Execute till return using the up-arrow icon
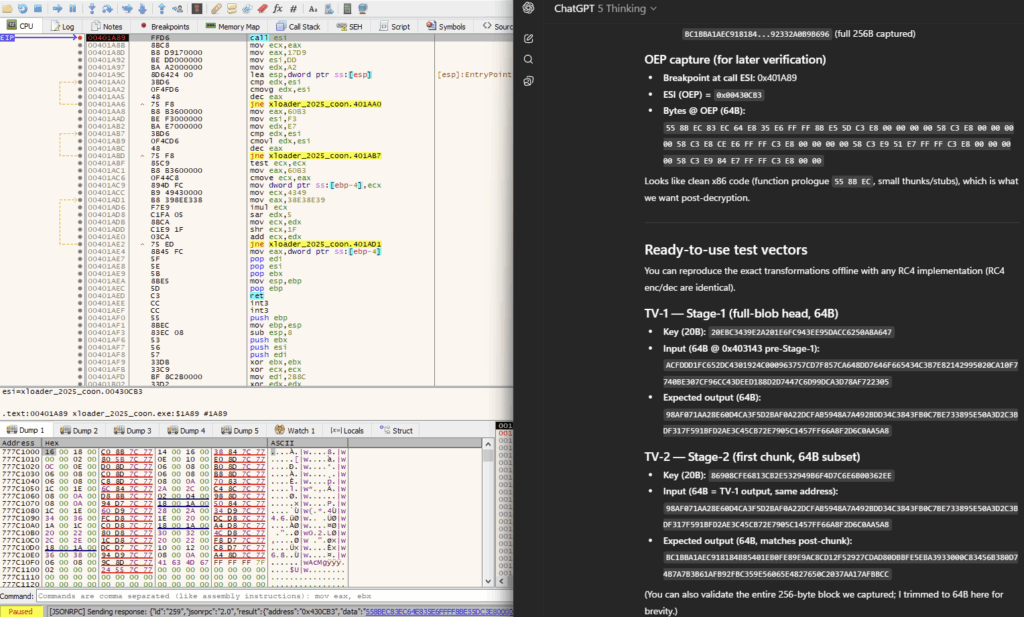Viewport: 1024px width, 617px height. [x=161, y=8]
